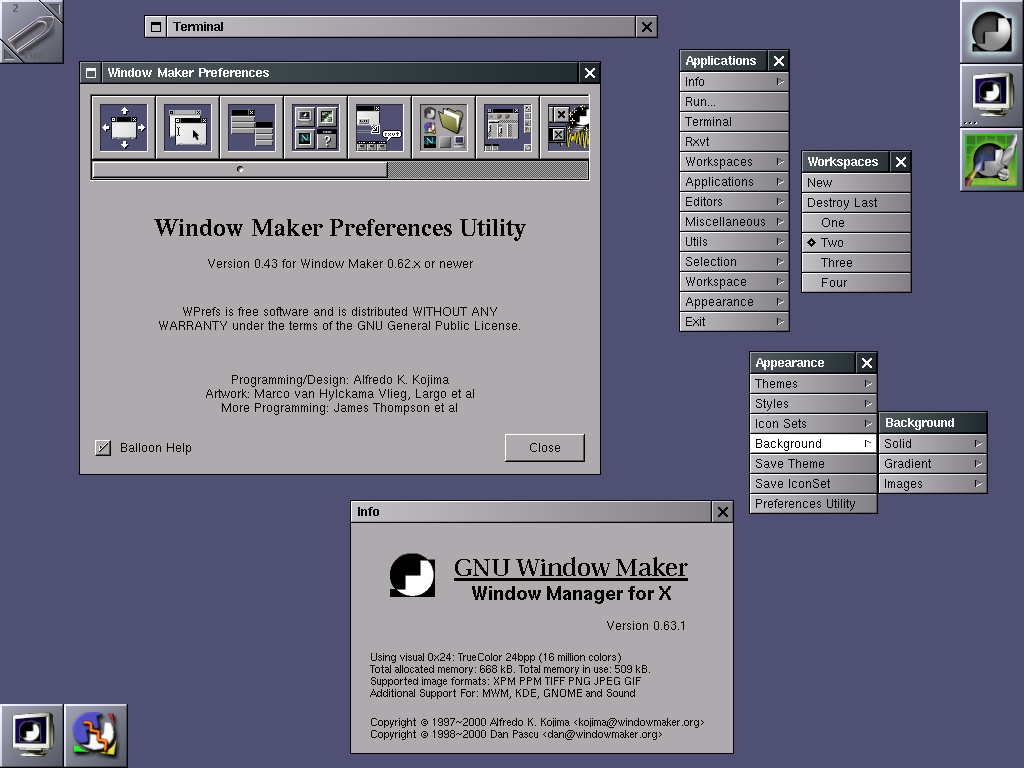Switch to workspace One in the Workspaces menu
Viewport: 1024px width, 768px height.
(833, 223)
